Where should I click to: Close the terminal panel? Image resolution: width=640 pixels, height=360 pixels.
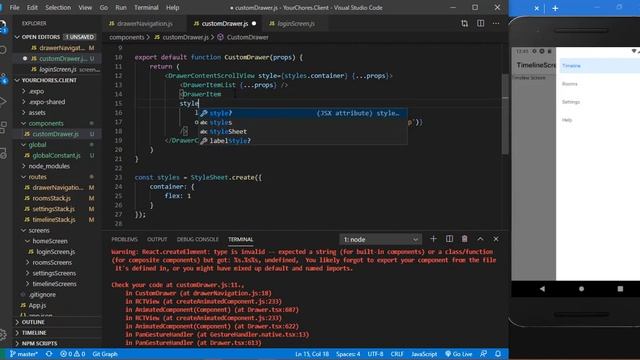coord(496,239)
